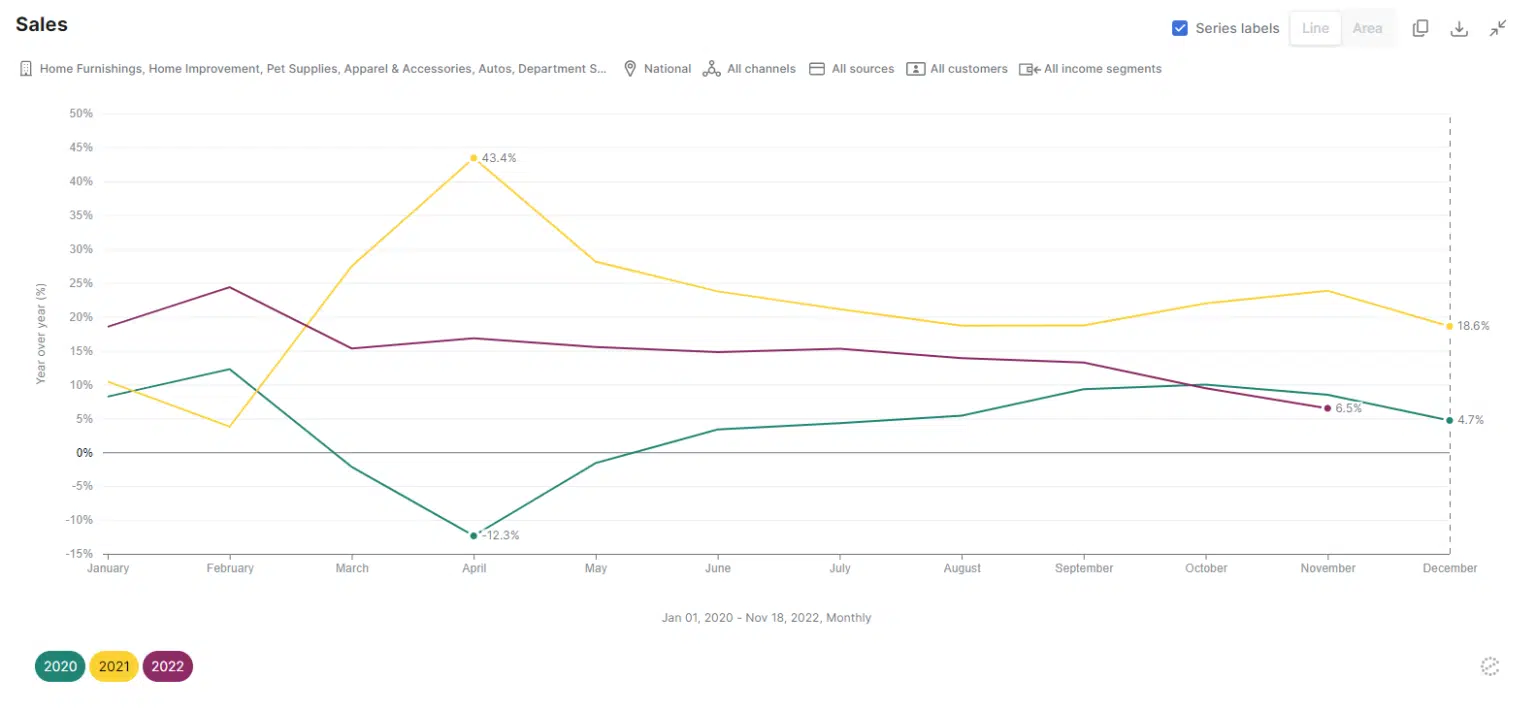Click the dotted circular icon below the chart
This screenshot has width=1536, height=711.
pyautogui.click(x=1490, y=667)
